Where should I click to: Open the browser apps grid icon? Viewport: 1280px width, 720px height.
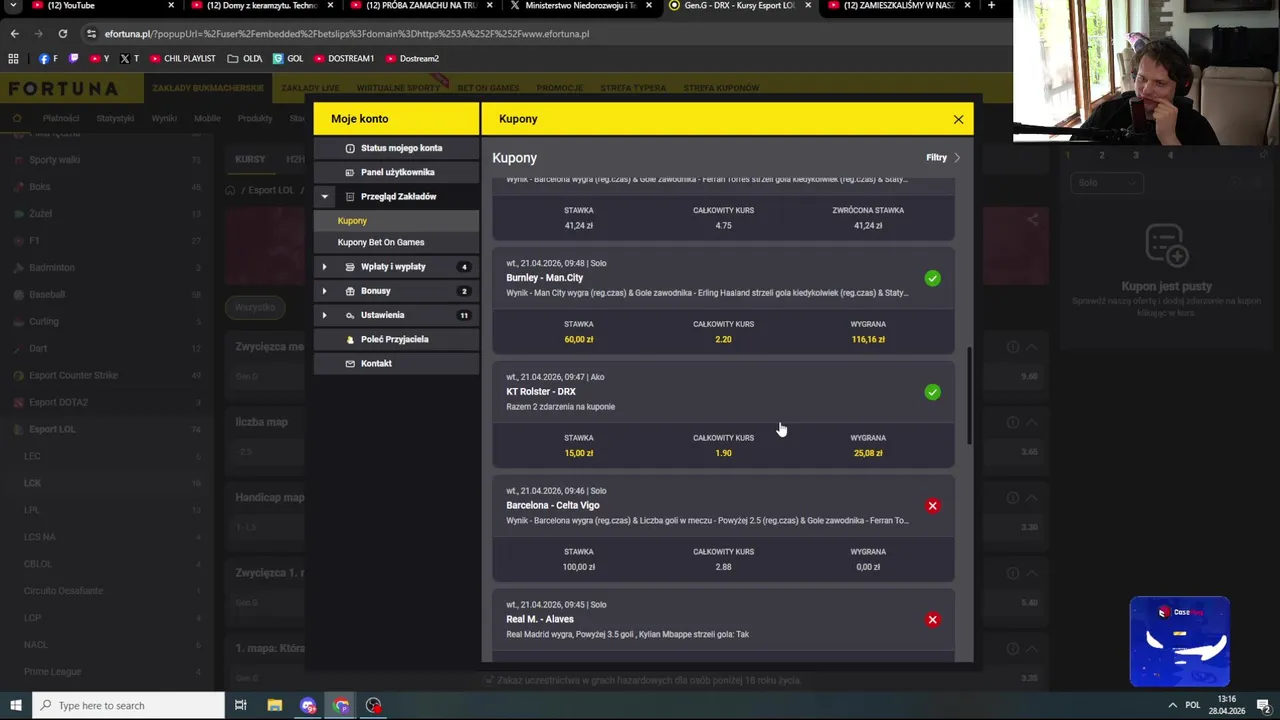click(x=13, y=58)
